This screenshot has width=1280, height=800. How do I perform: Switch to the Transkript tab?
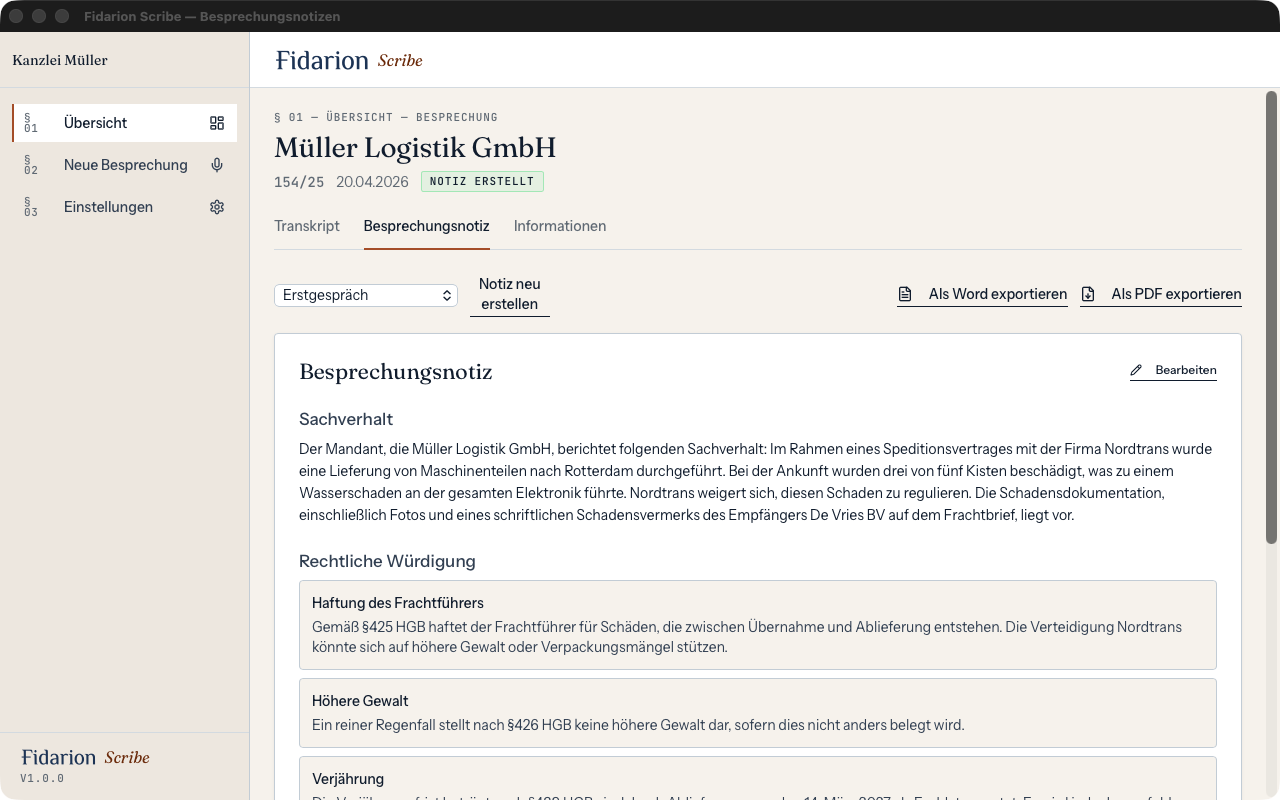click(x=307, y=226)
